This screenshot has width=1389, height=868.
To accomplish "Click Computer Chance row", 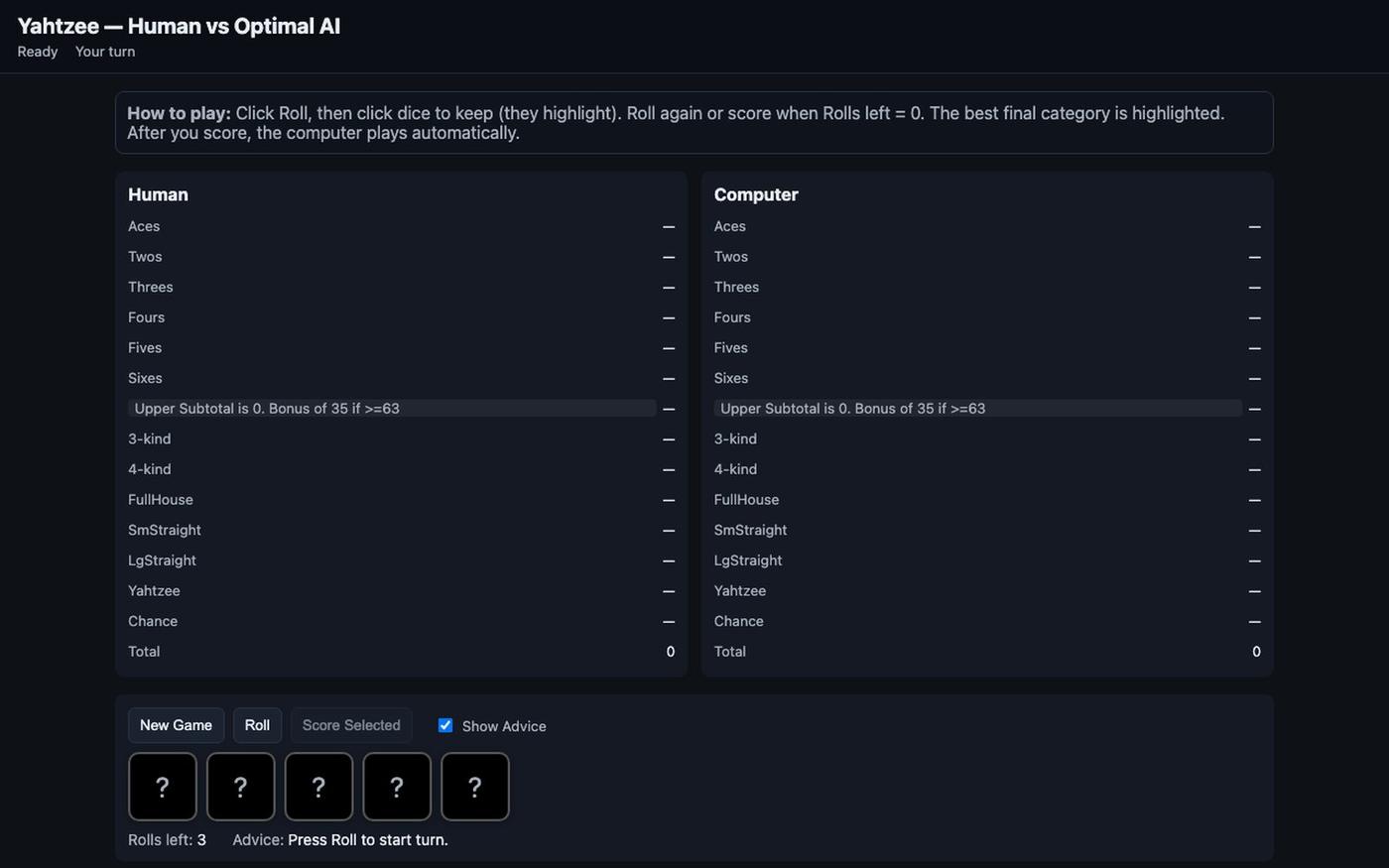I will point(987,621).
